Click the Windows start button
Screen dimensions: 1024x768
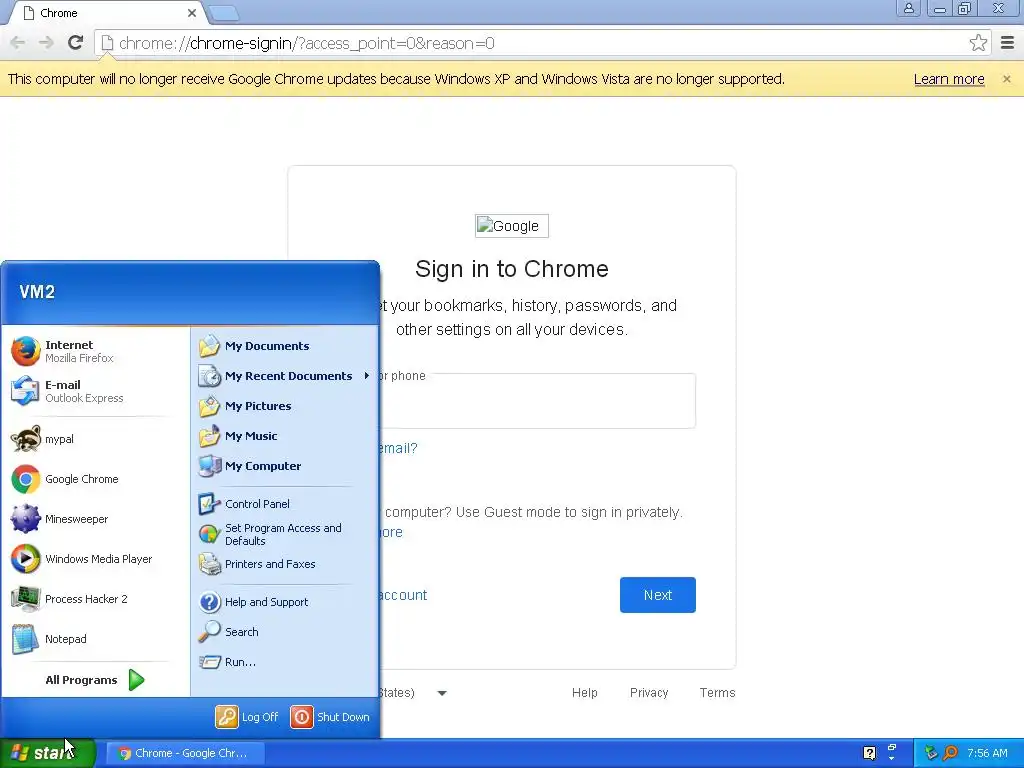(x=48, y=753)
